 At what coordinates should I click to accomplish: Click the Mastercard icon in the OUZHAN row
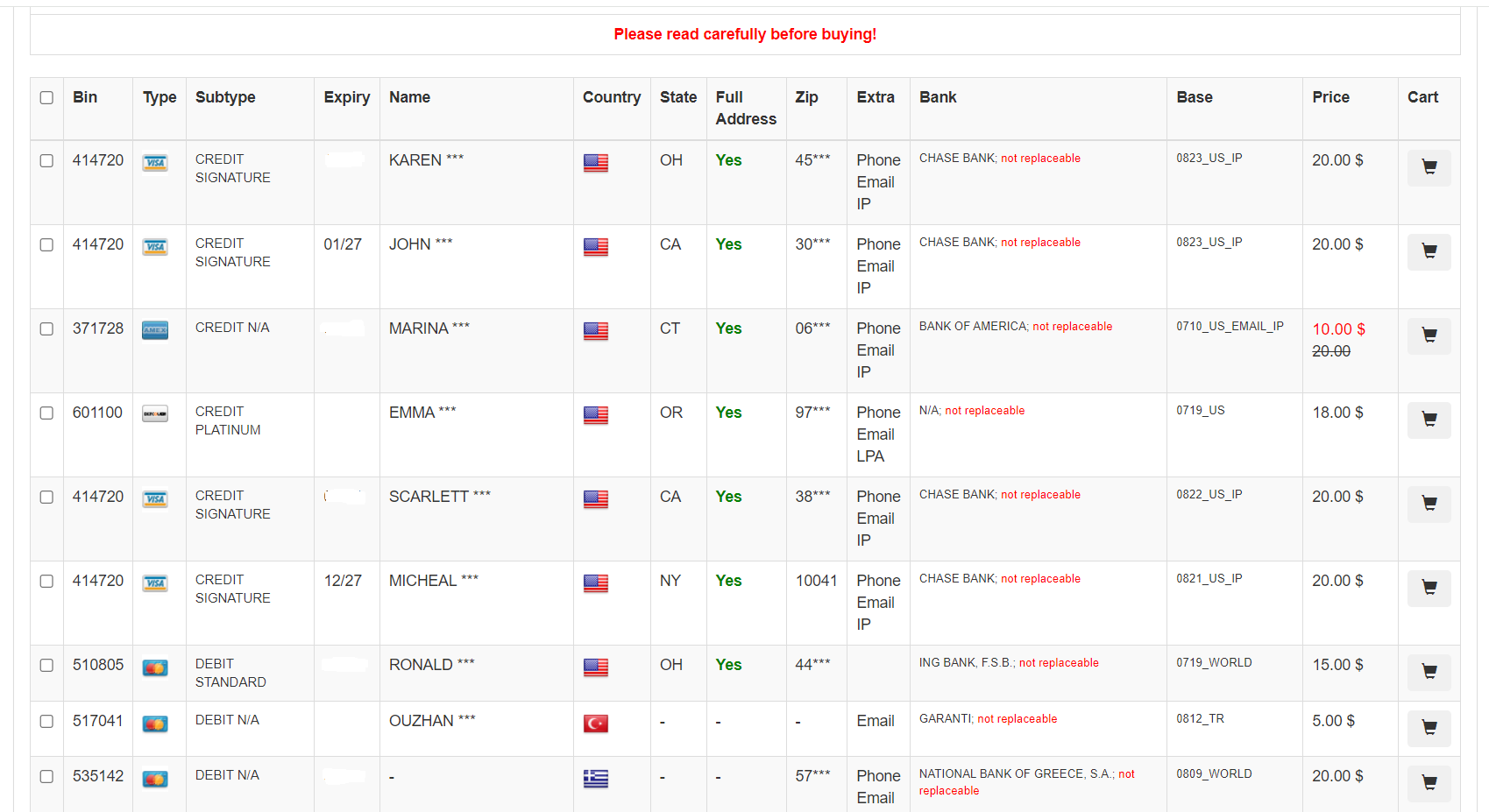(x=155, y=724)
